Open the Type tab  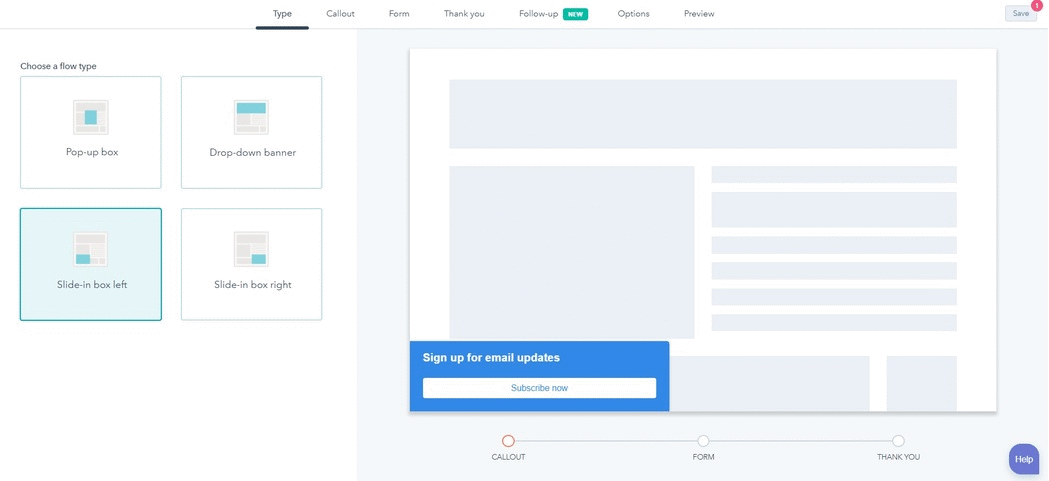point(282,13)
